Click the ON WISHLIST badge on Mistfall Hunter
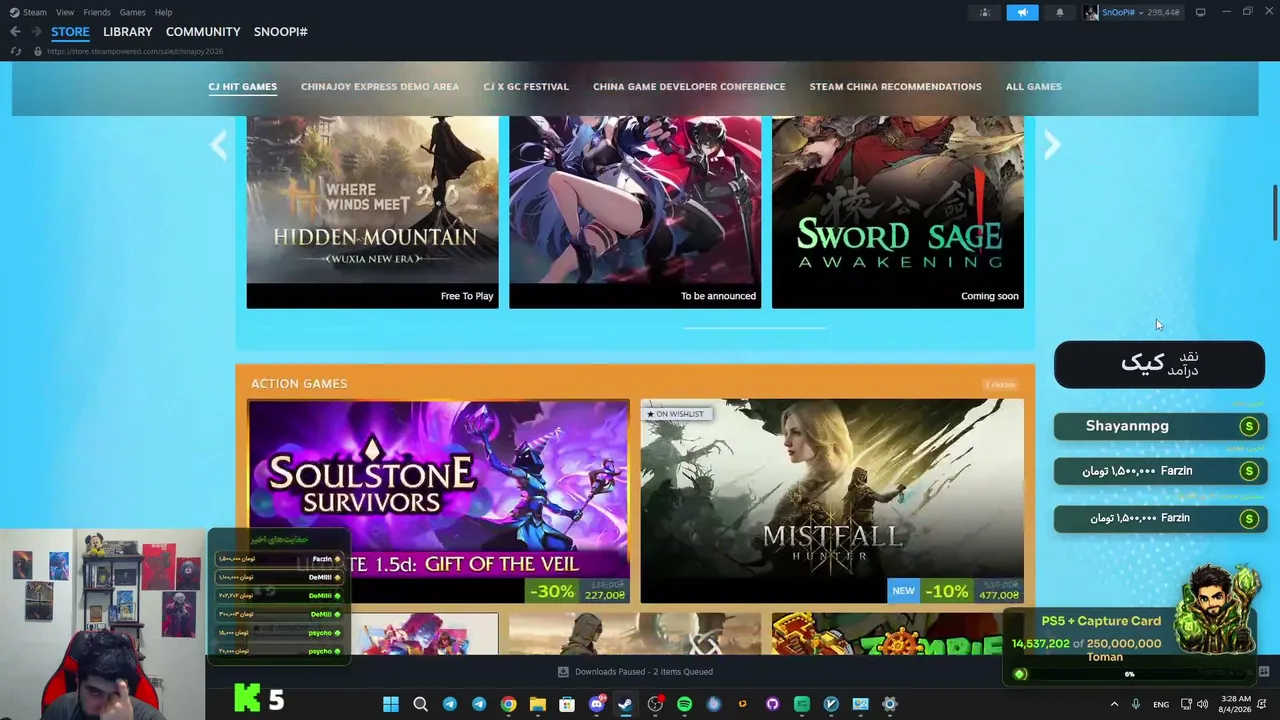The image size is (1280, 720). (675, 414)
